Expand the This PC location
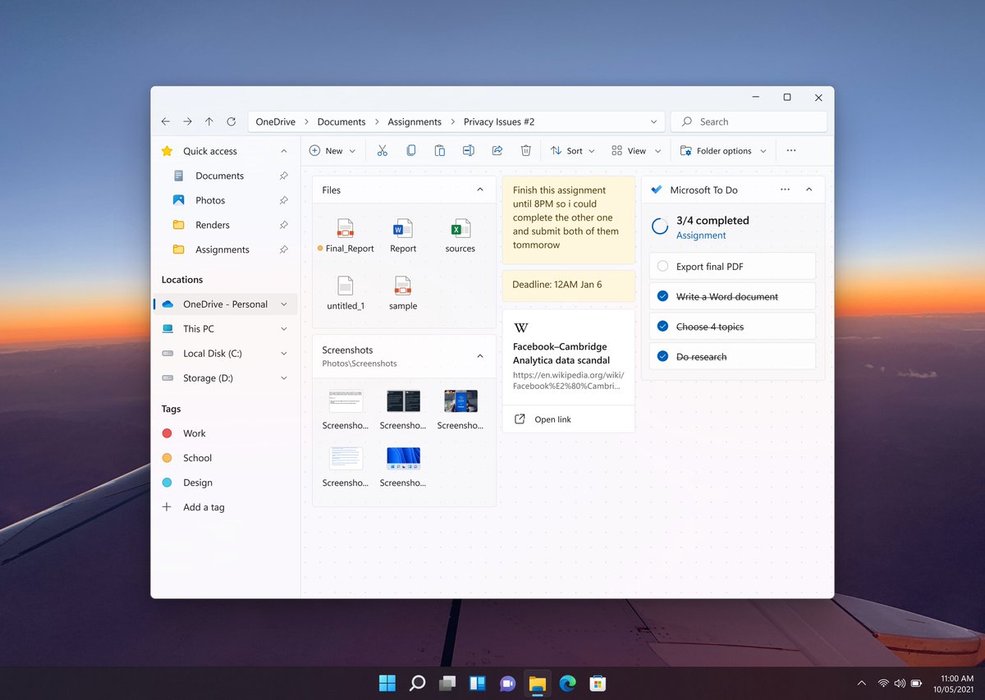The height and width of the screenshot is (700, 985). click(x=284, y=329)
